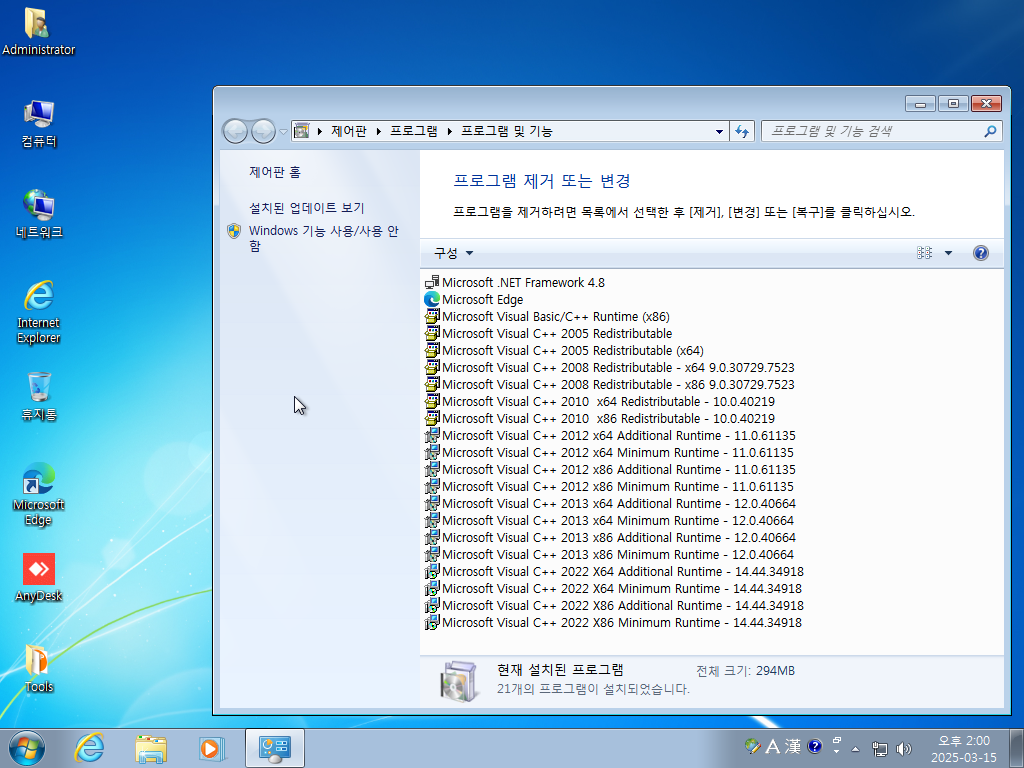
Task: Expand arrow after 제어판 in breadcrumb
Action: (378, 131)
